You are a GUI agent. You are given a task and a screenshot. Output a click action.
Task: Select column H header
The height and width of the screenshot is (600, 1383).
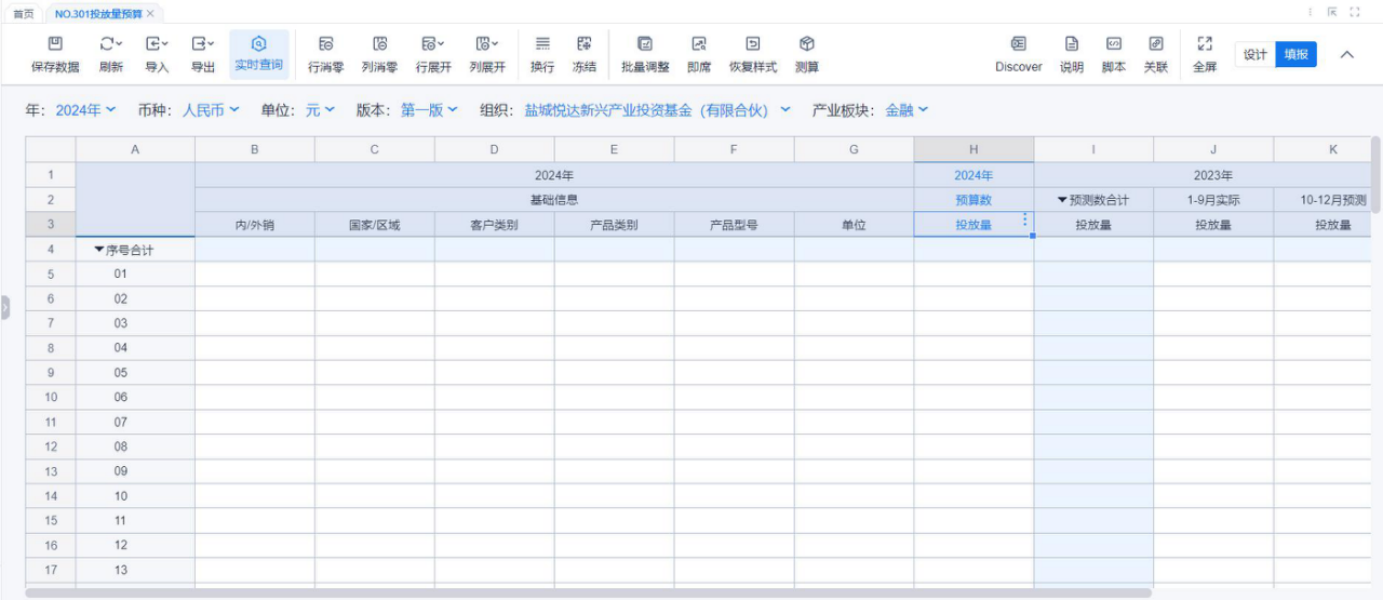point(973,150)
